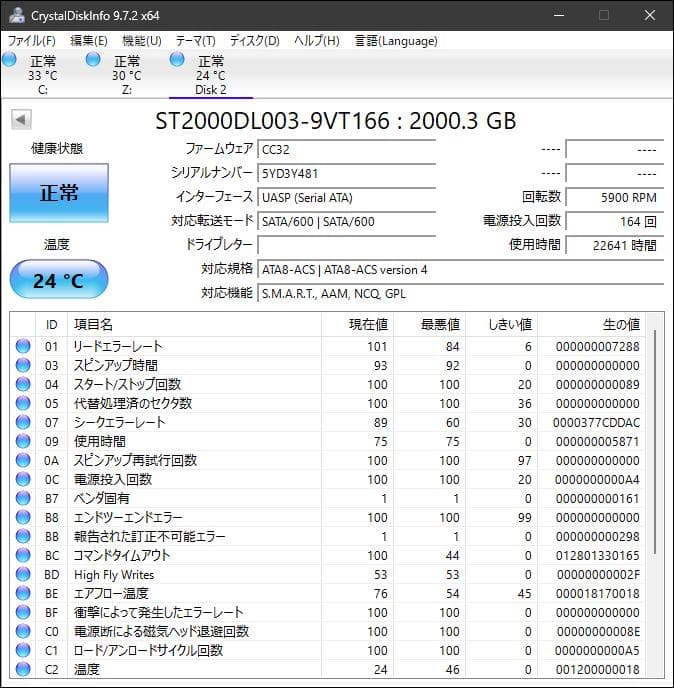Click status orb for attribute 05 代替処理済のセクタ数
The height and width of the screenshot is (688, 674).
(23, 403)
